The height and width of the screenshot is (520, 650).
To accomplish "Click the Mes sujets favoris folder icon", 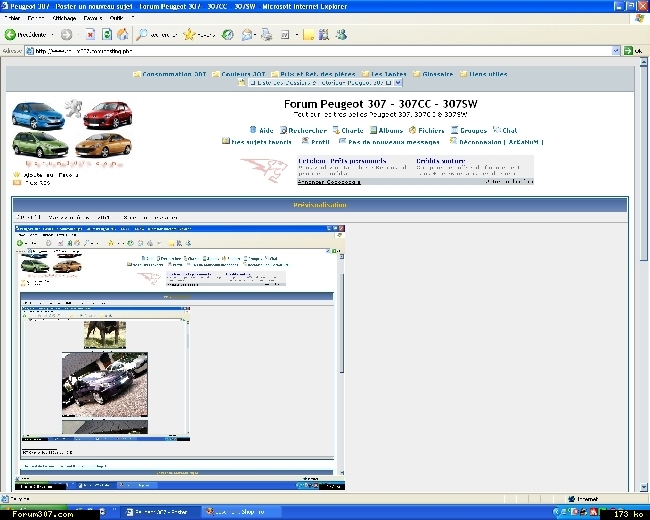I will coord(226,141).
